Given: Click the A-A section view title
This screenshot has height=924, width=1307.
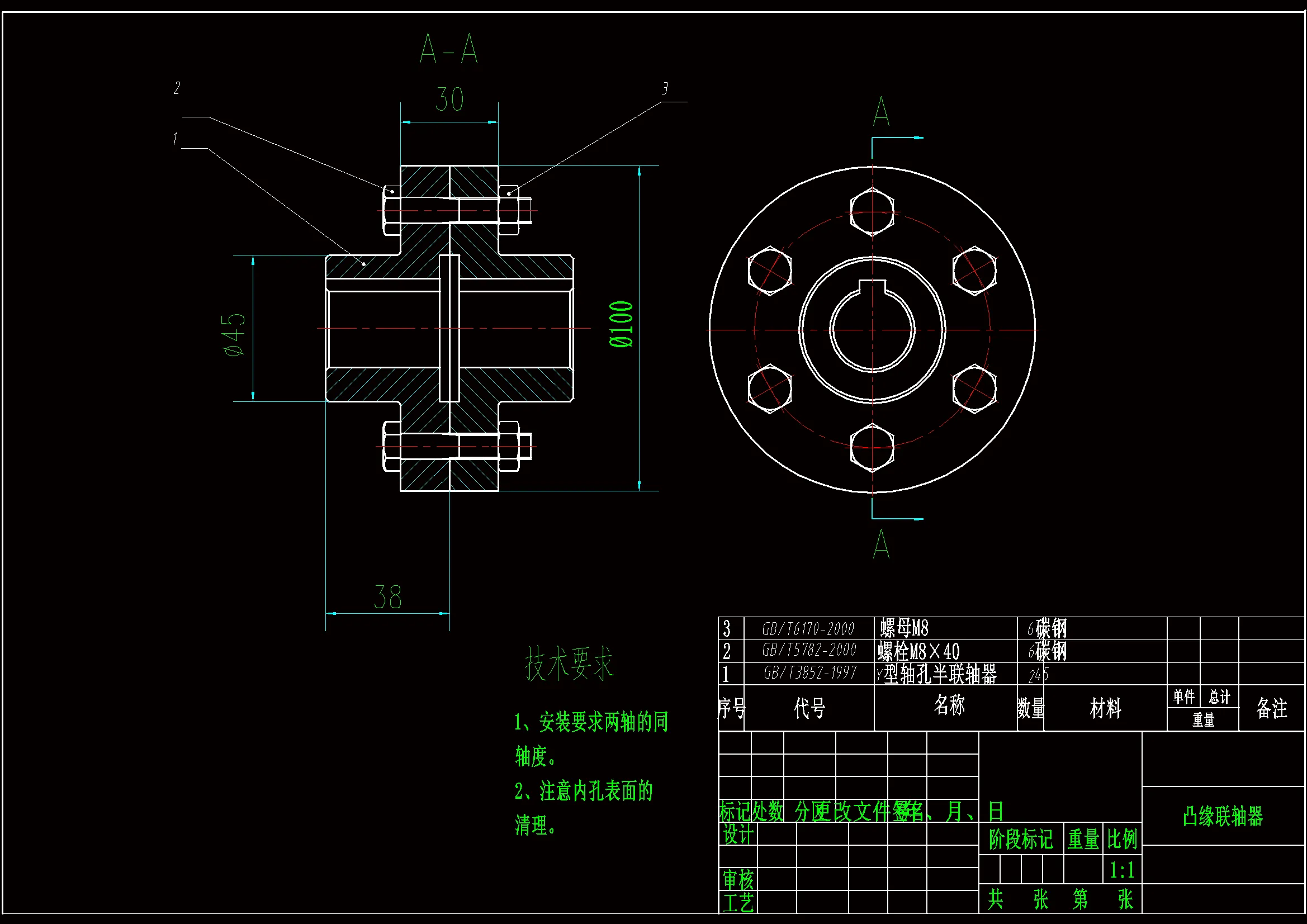Looking at the screenshot, I should pos(448,50).
